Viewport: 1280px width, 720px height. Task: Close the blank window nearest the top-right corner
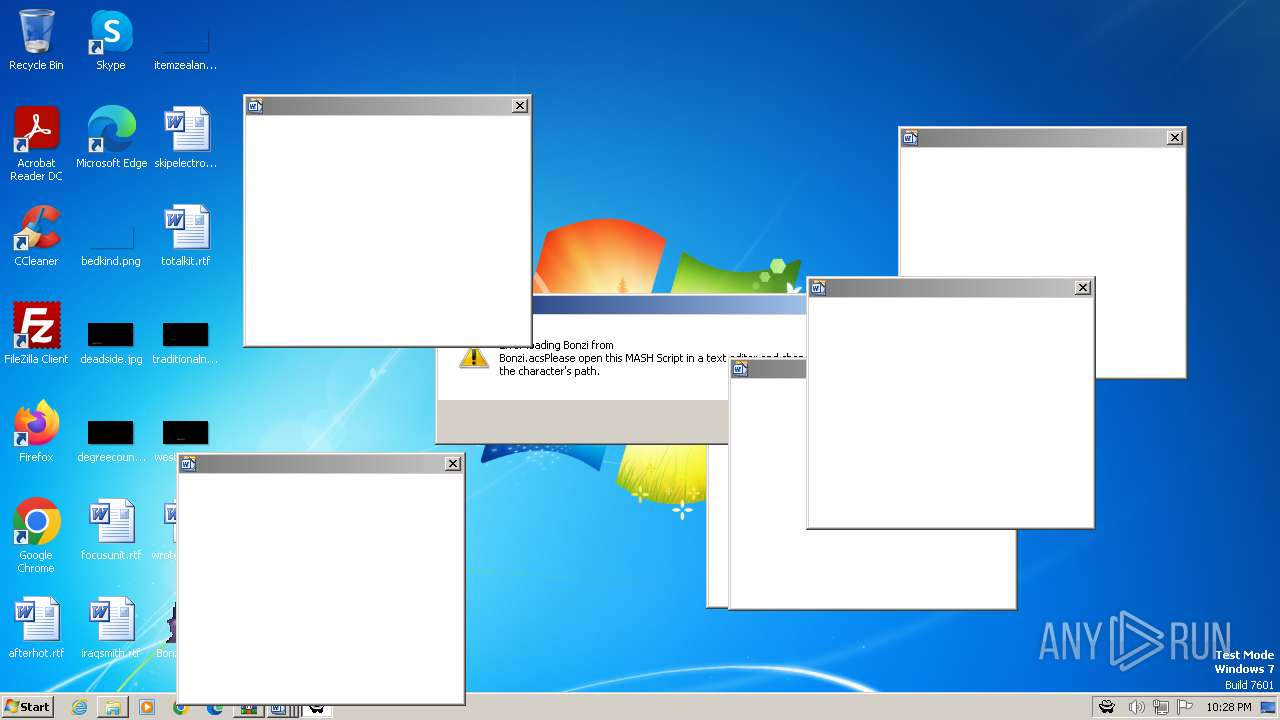coord(1175,138)
